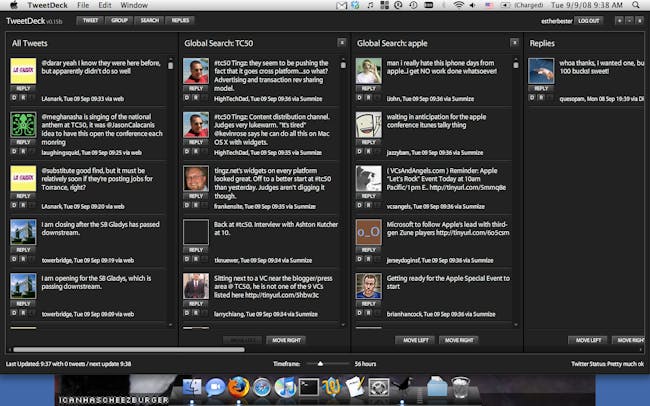Click the Wi-Fi status icon in menu bar
Image resolution: width=650 pixels, height=406 pixels.
458,5
